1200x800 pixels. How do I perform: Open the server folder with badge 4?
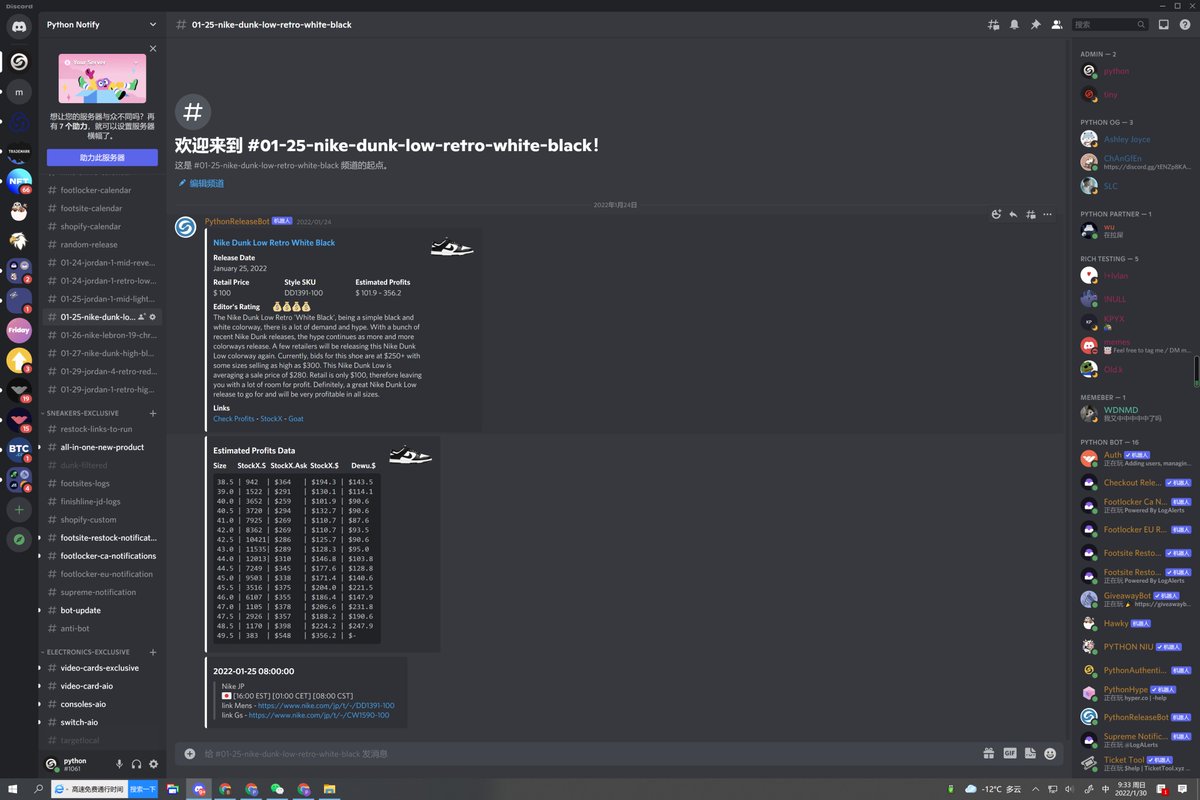point(19,479)
